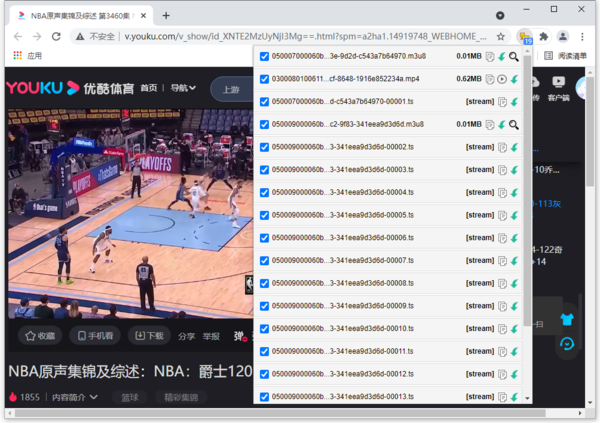Copy the link for the mp4 file

(490, 80)
